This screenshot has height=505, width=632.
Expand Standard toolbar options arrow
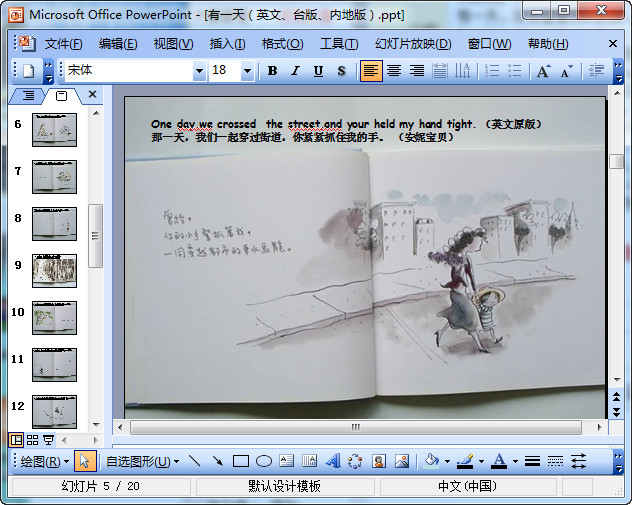[x=48, y=71]
